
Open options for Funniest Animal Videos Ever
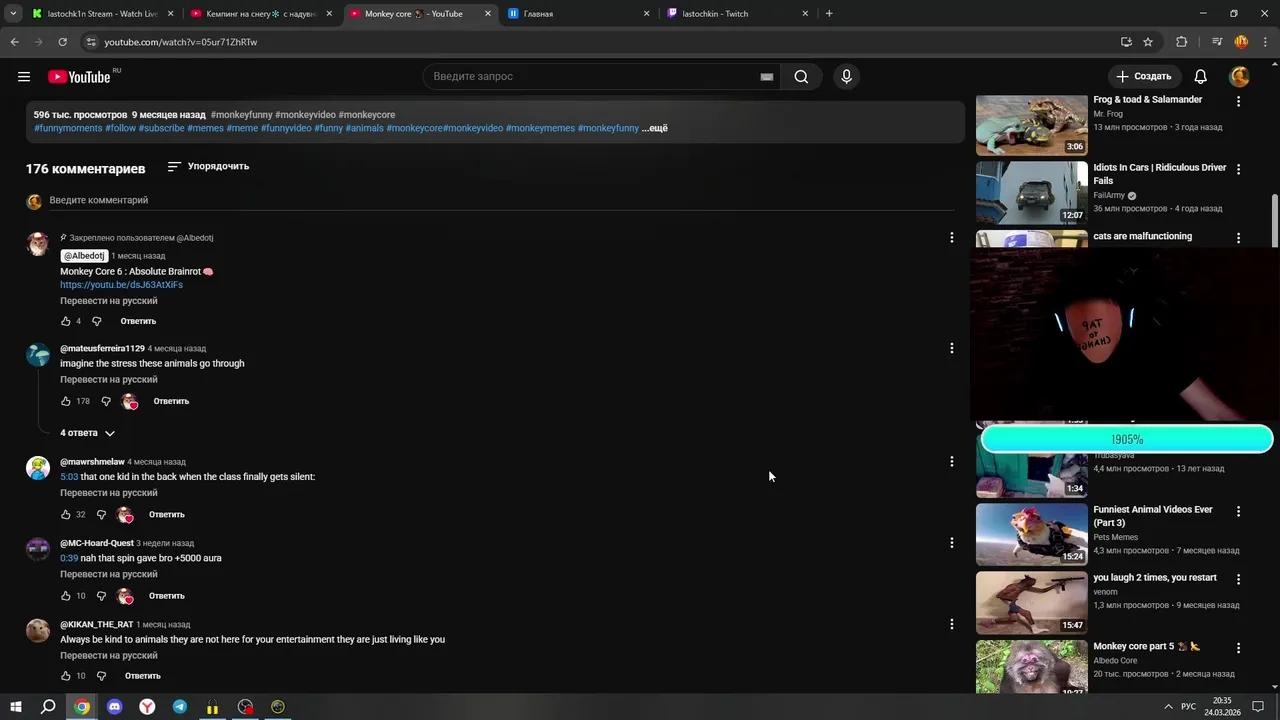(x=1238, y=512)
